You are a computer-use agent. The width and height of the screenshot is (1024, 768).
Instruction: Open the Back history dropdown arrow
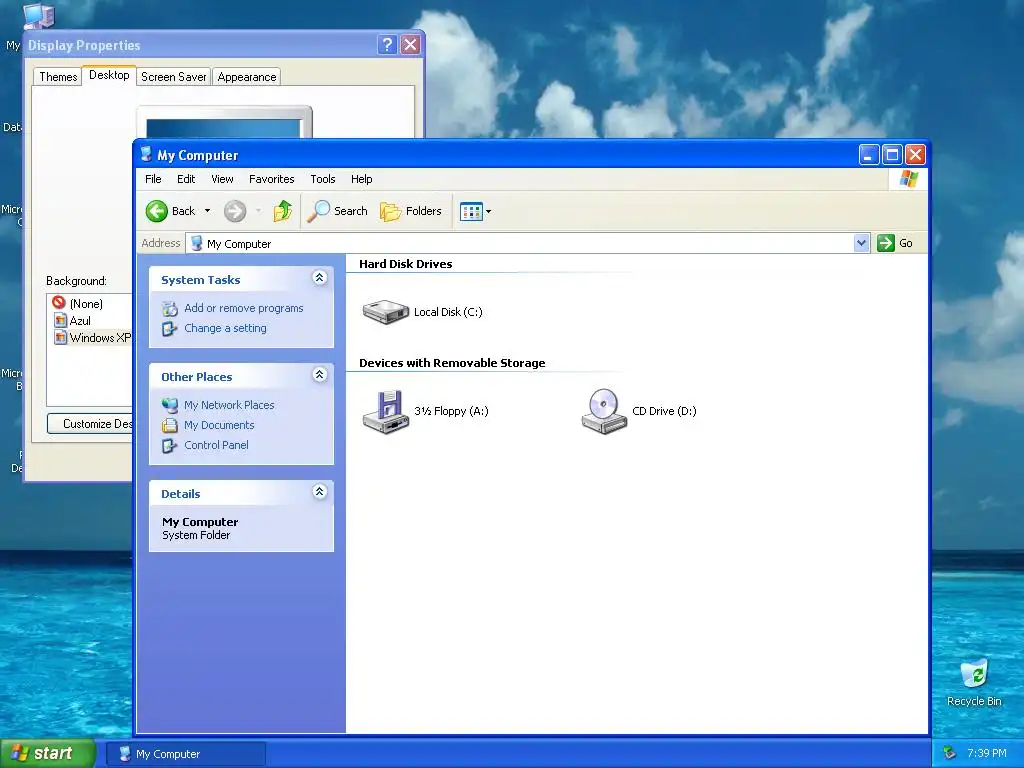point(207,211)
